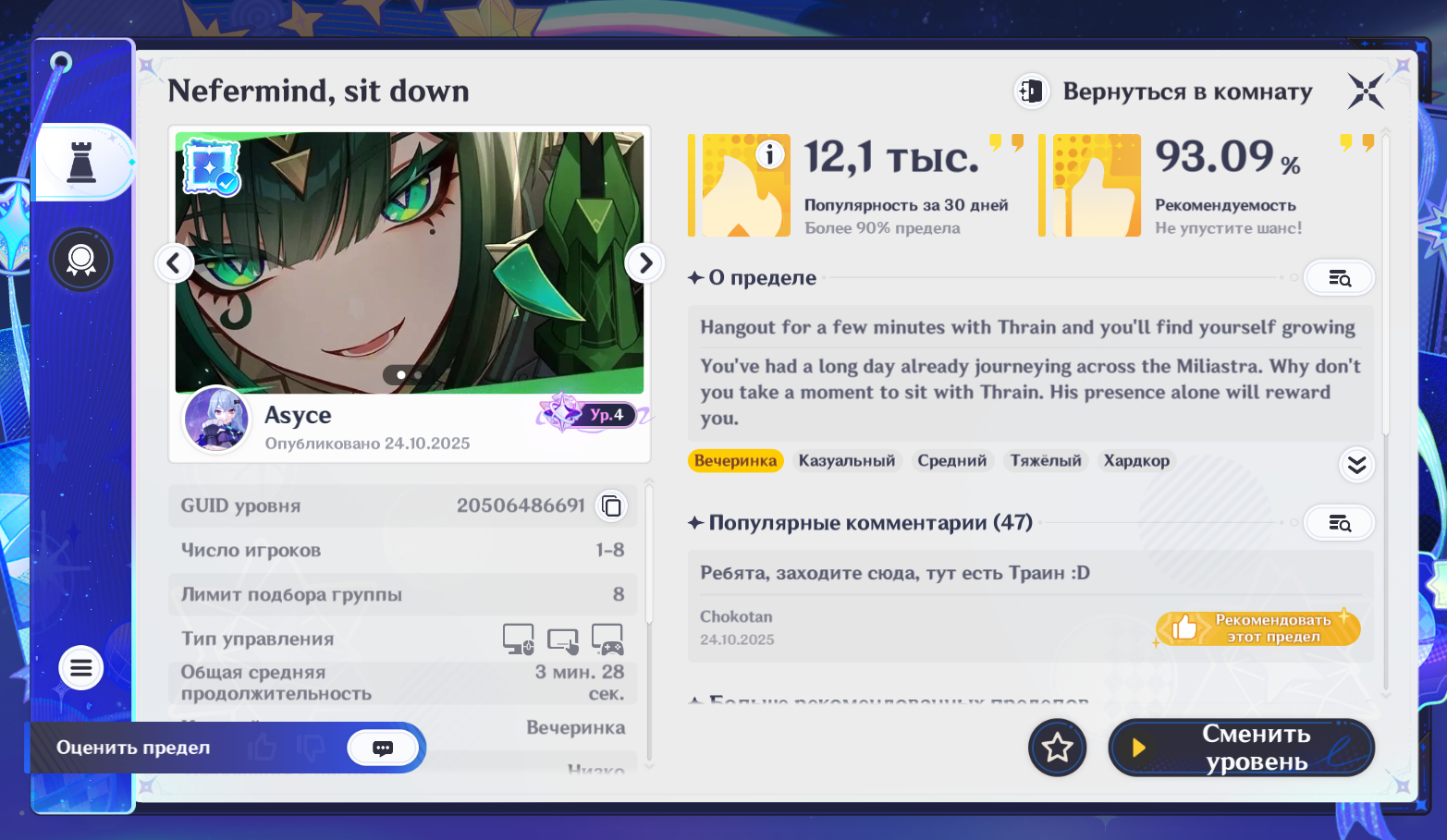Click the Hangout with Thrain description line
1447x840 pixels.
click(x=1027, y=327)
